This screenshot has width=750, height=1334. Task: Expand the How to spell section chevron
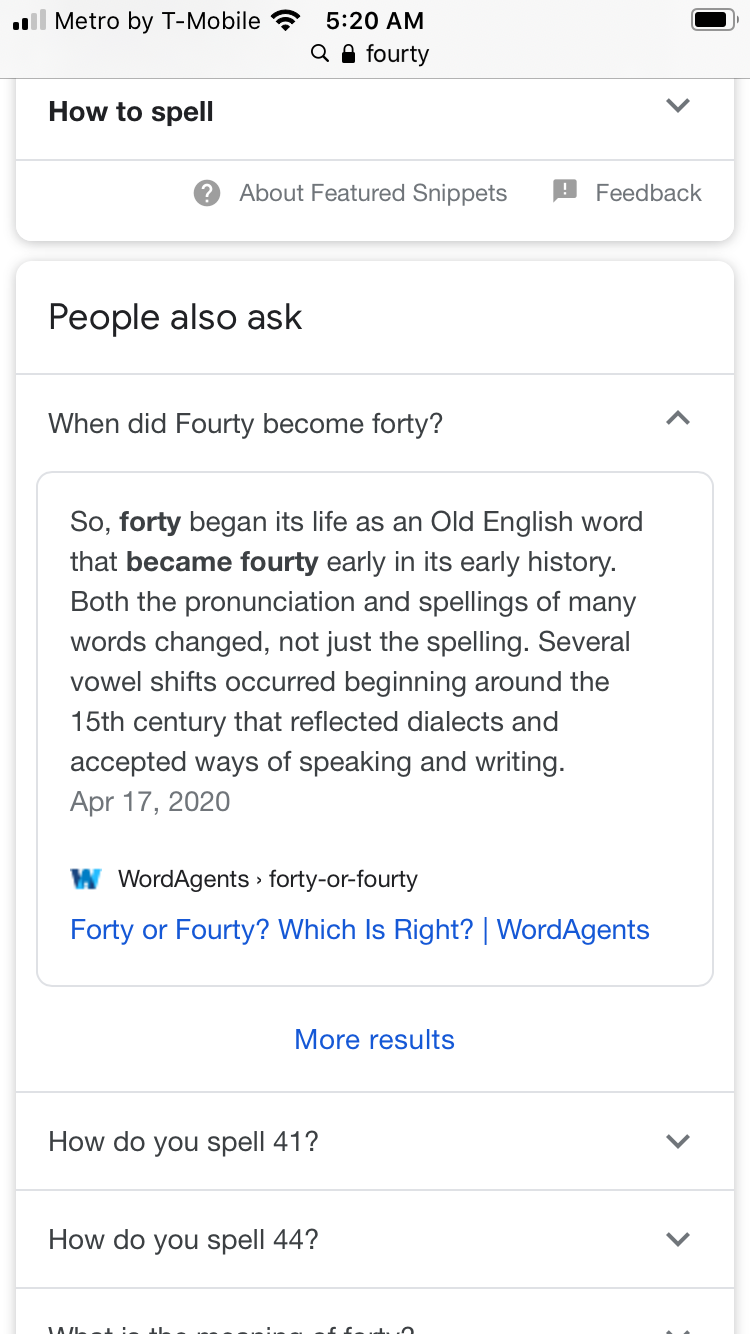click(678, 106)
